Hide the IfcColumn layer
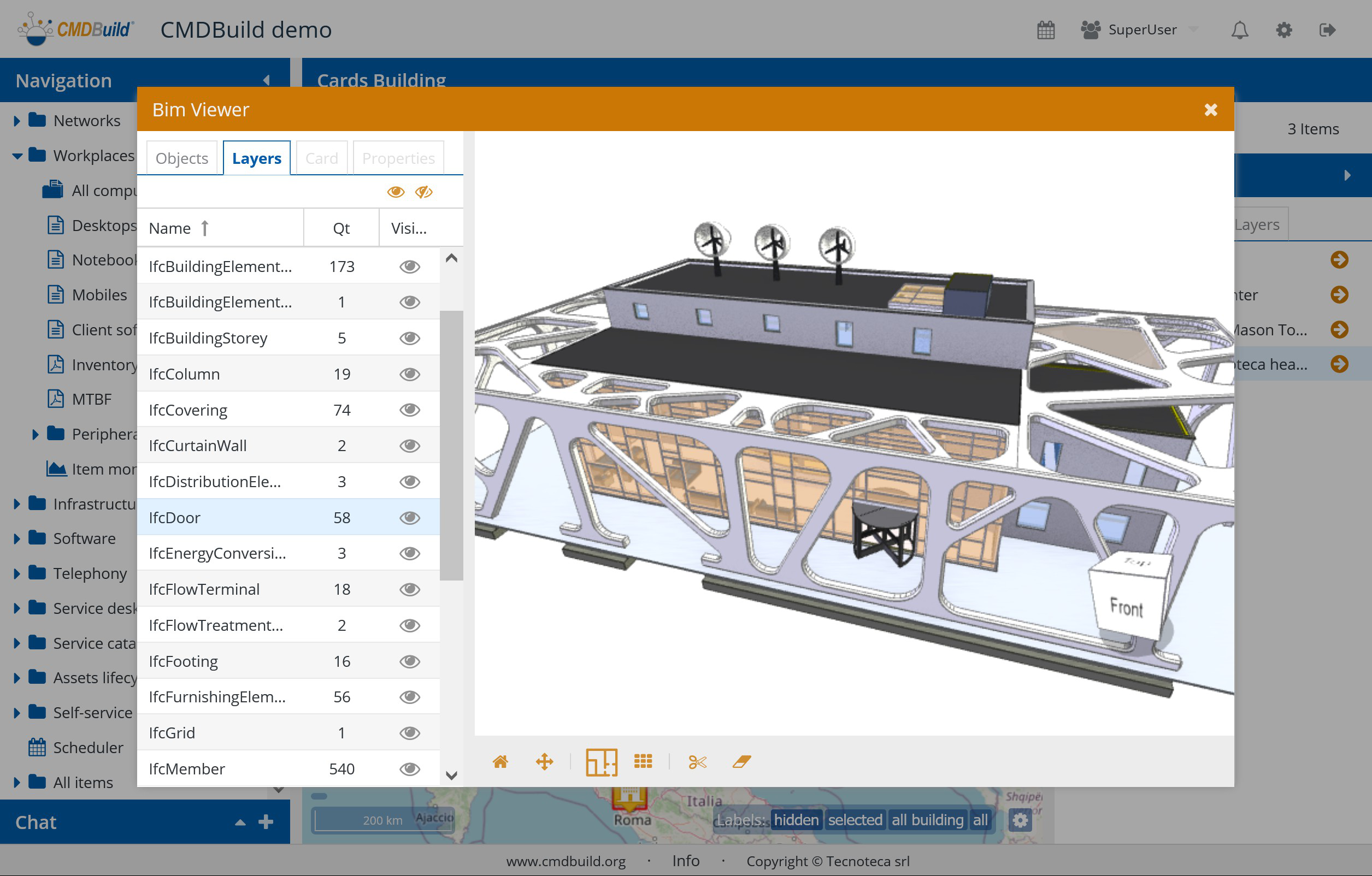 tap(409, 374)
